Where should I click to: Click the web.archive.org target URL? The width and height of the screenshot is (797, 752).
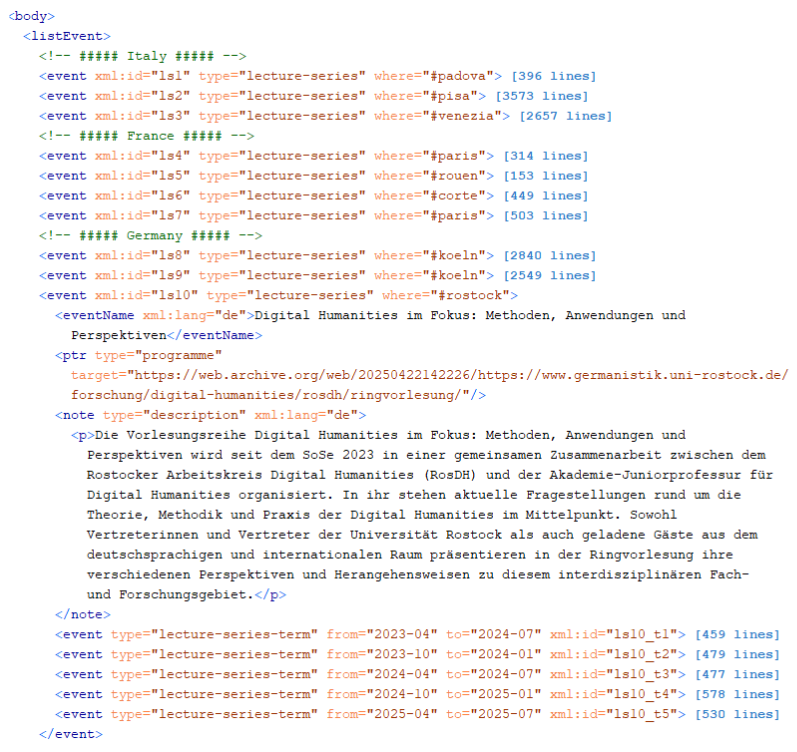point(430,375)
